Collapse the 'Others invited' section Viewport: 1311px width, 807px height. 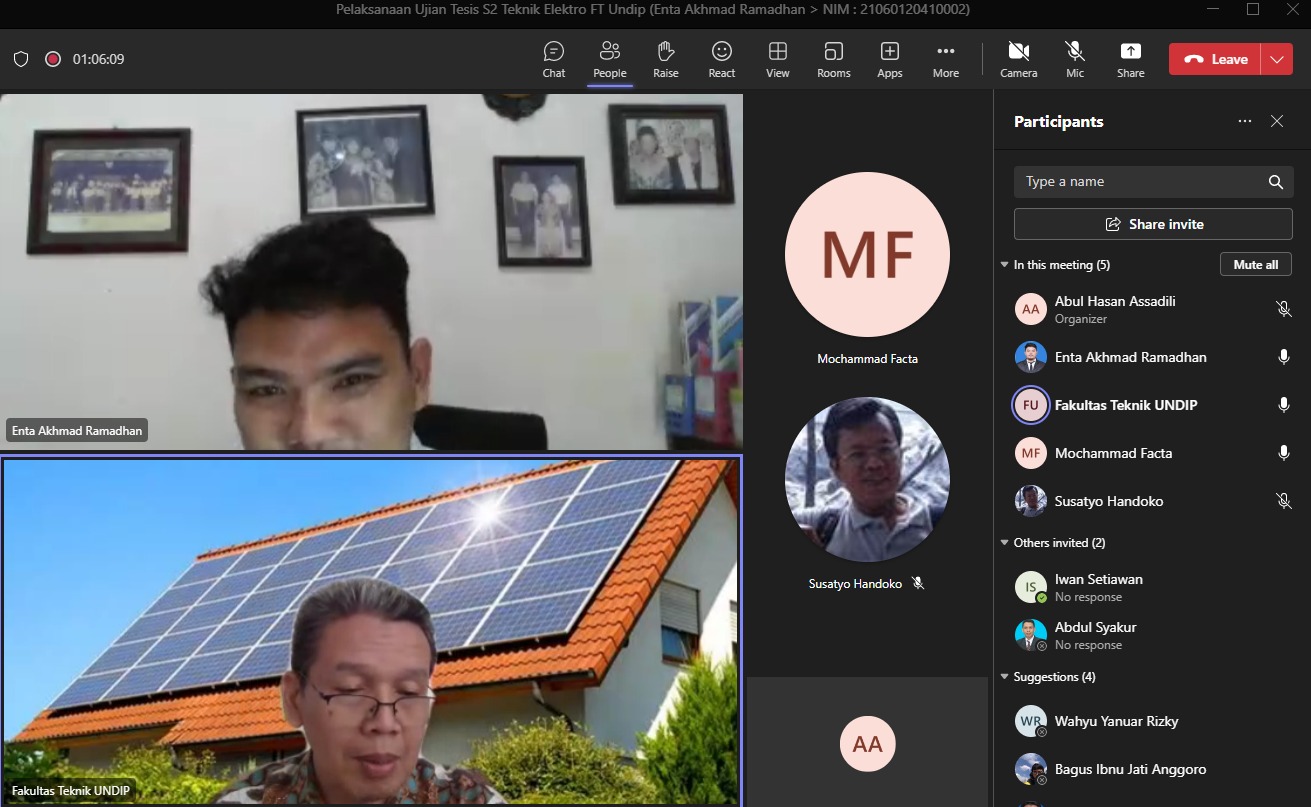[1005, 543]
